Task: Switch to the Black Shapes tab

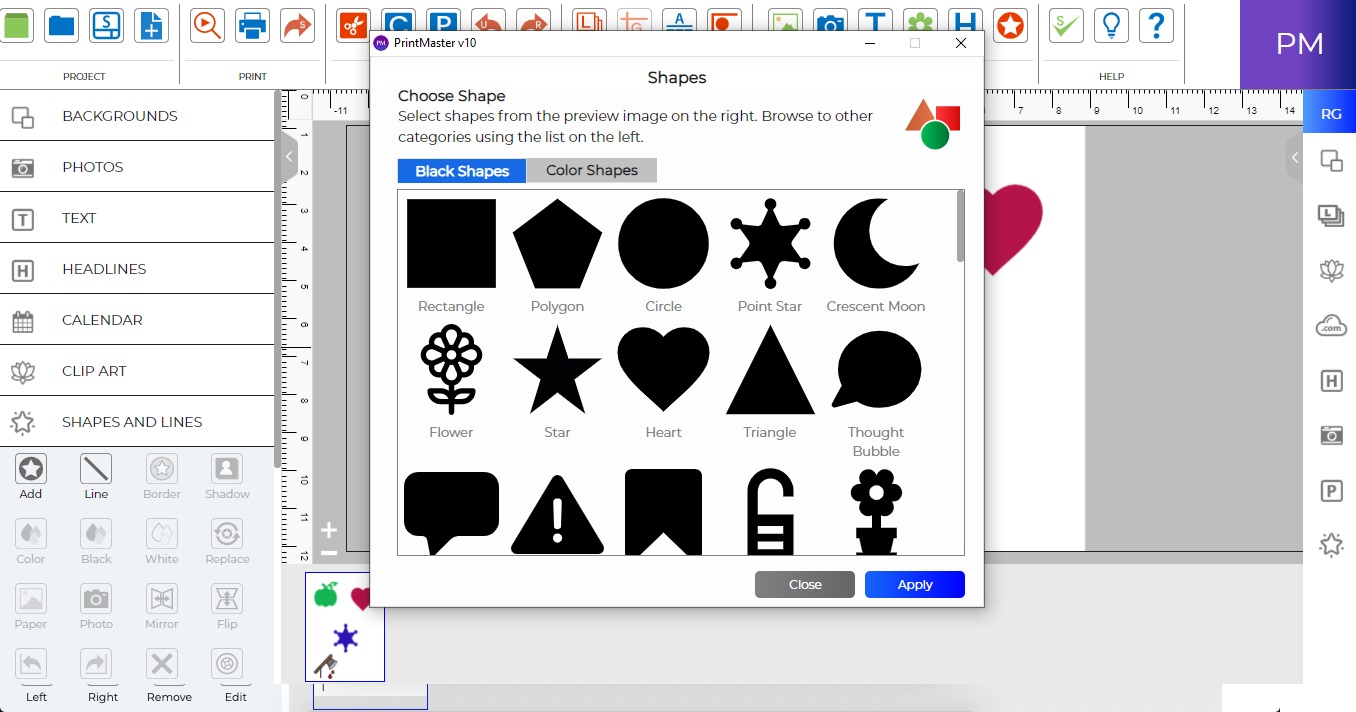Action: pyautogui.click(x=462, y=171)
